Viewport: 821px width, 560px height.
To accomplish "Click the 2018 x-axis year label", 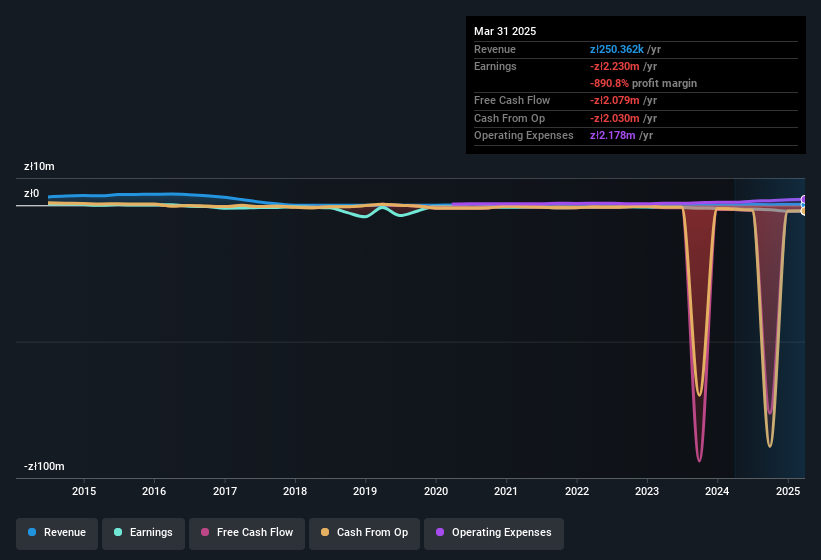I will [x=295, y=491].
